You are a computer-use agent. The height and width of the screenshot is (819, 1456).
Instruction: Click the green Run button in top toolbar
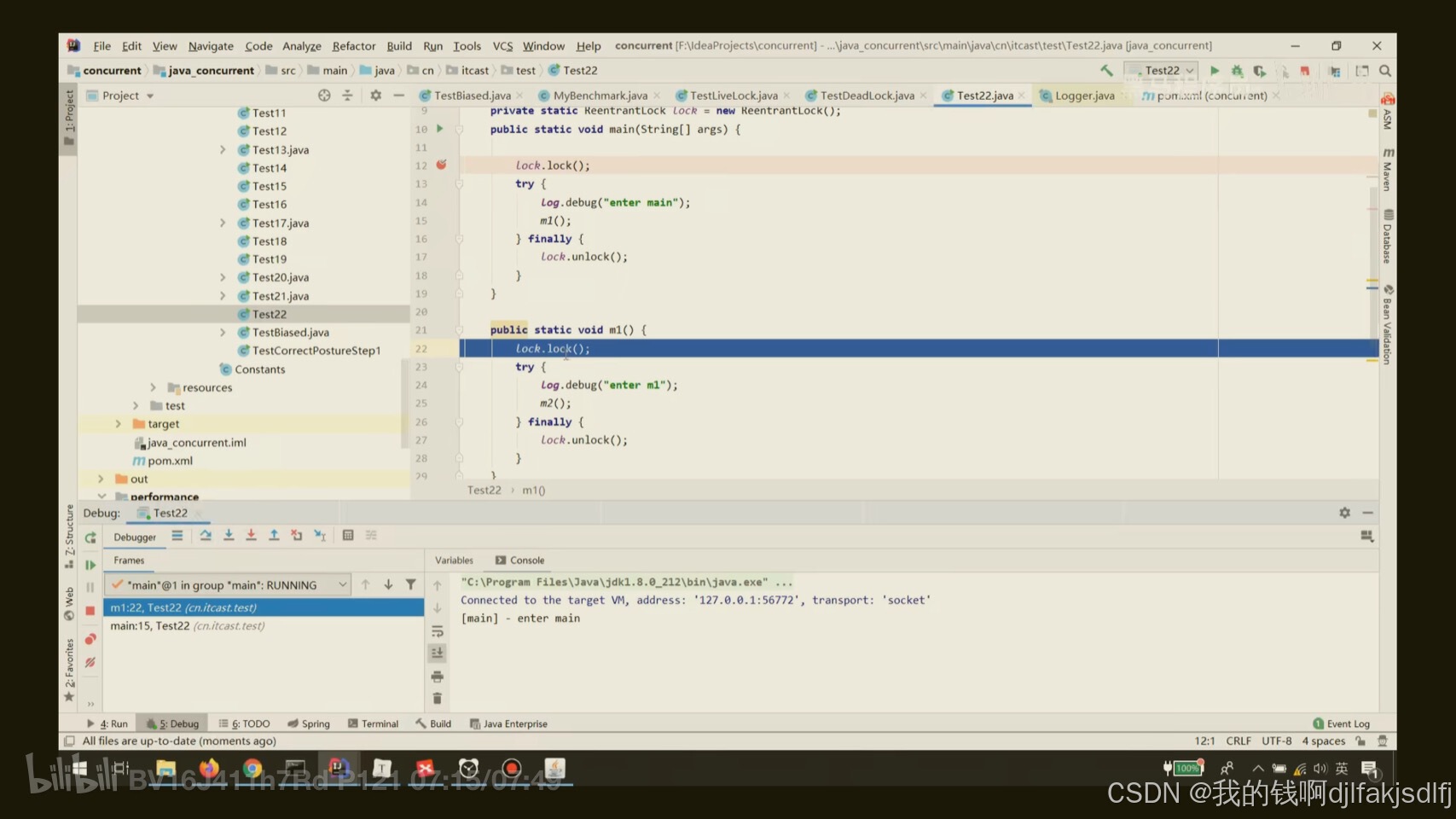pos(1215,71)
